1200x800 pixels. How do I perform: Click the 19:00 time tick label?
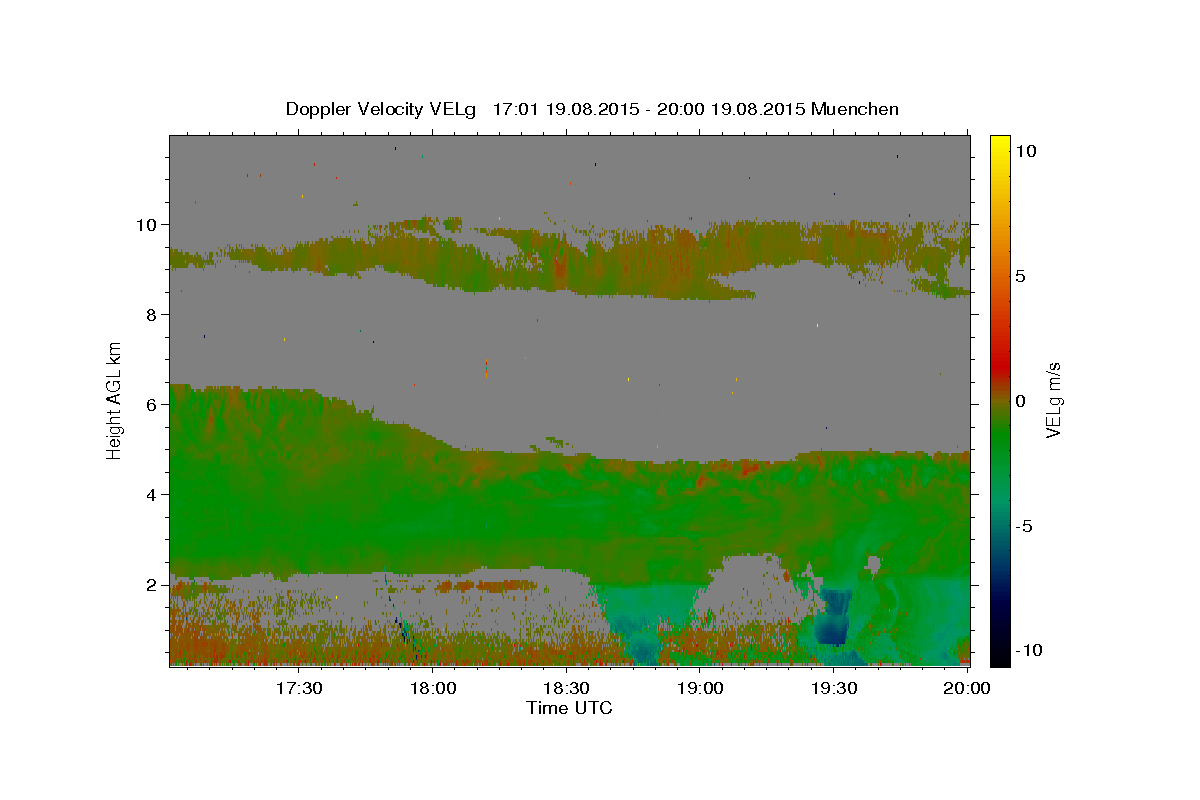tap(700, 688)
